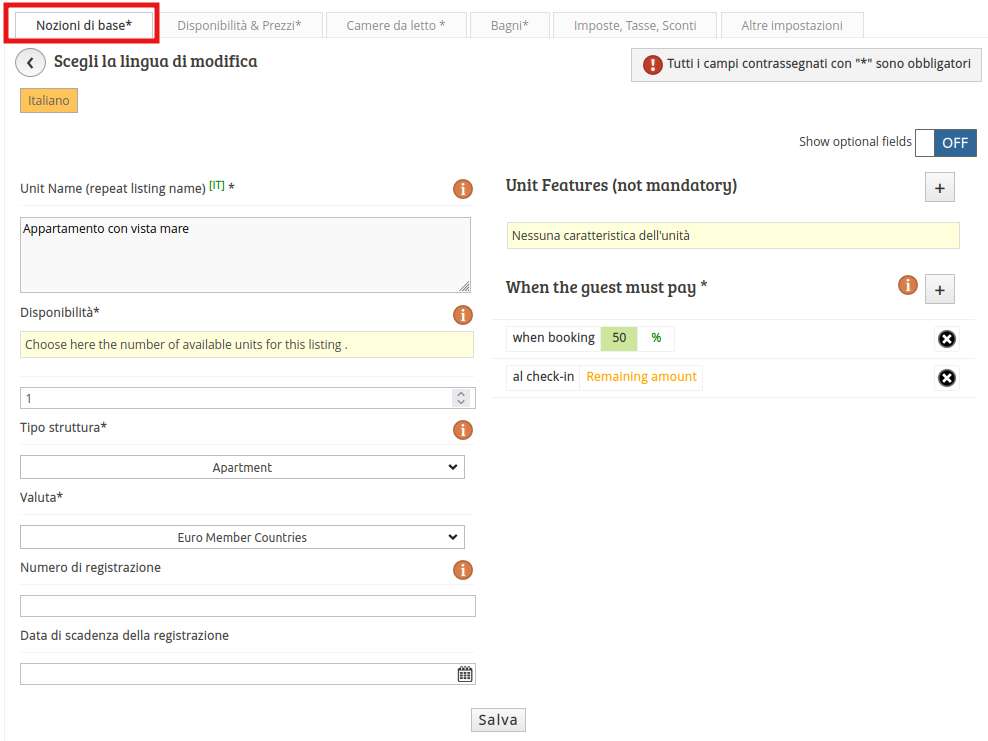
Task: Switch to Disponibilità & Prezzi tab
Action: click(x=239, y=25)
